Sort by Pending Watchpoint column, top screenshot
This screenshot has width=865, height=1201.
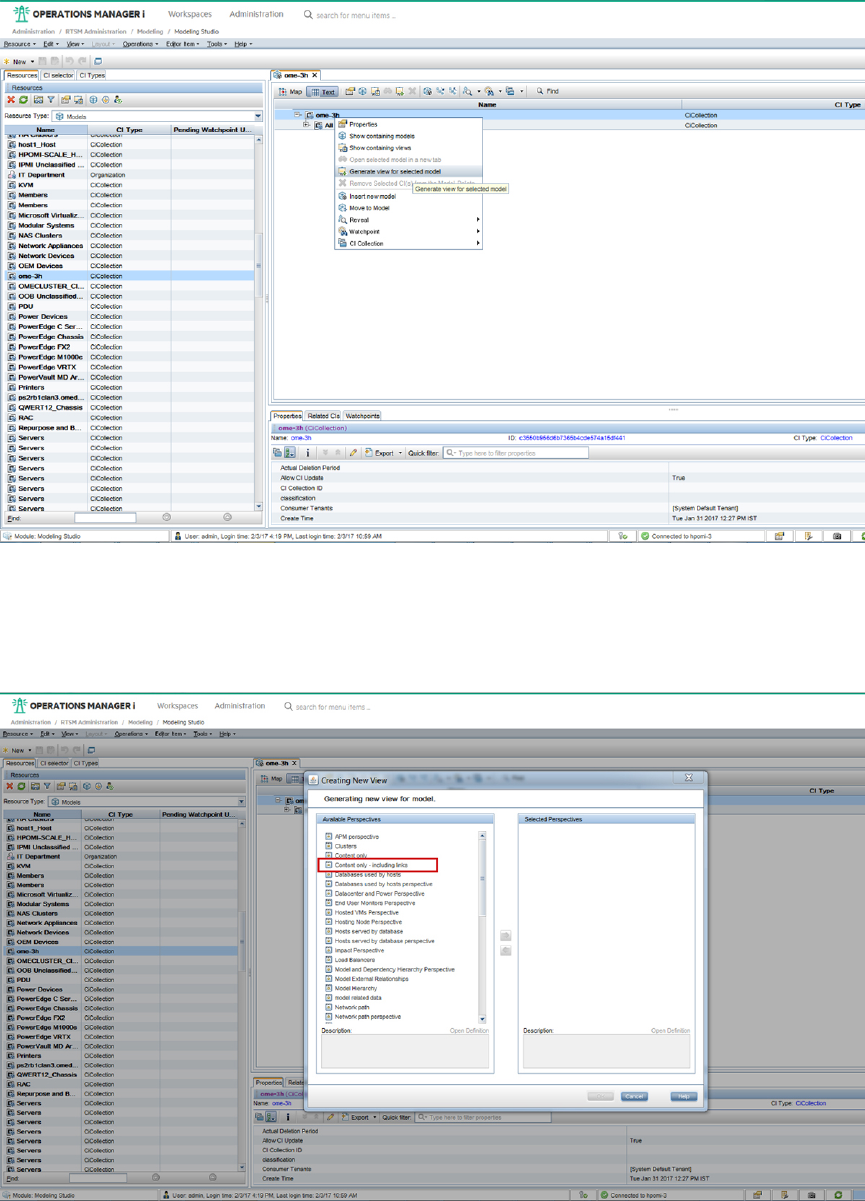pyautogui.click(x=214, y=130)
